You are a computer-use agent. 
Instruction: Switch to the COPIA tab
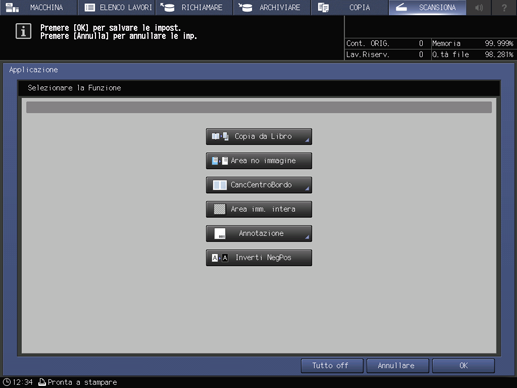[x=349, y=7]
